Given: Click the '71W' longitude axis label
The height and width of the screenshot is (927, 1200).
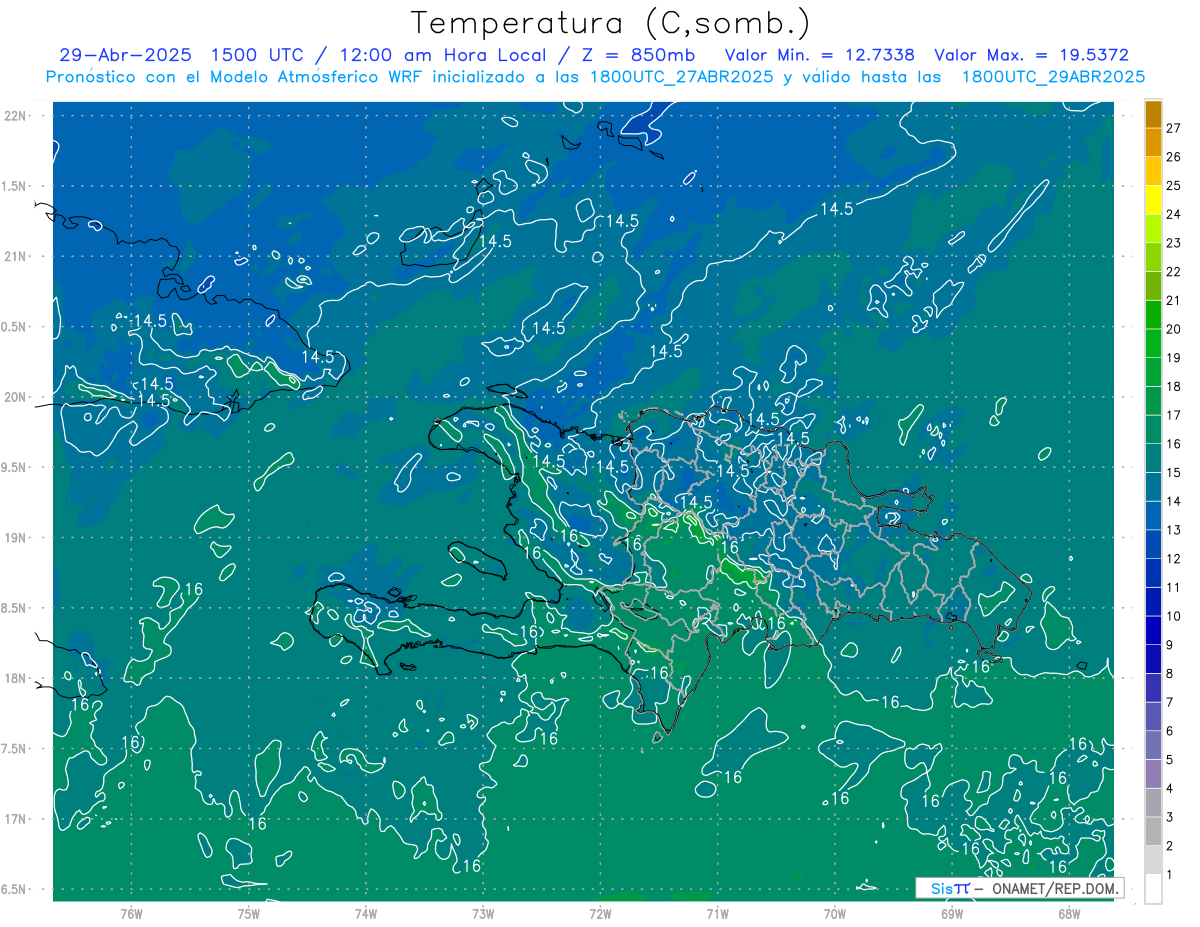Looking at the screenshot, I should [x=717, y=914].
